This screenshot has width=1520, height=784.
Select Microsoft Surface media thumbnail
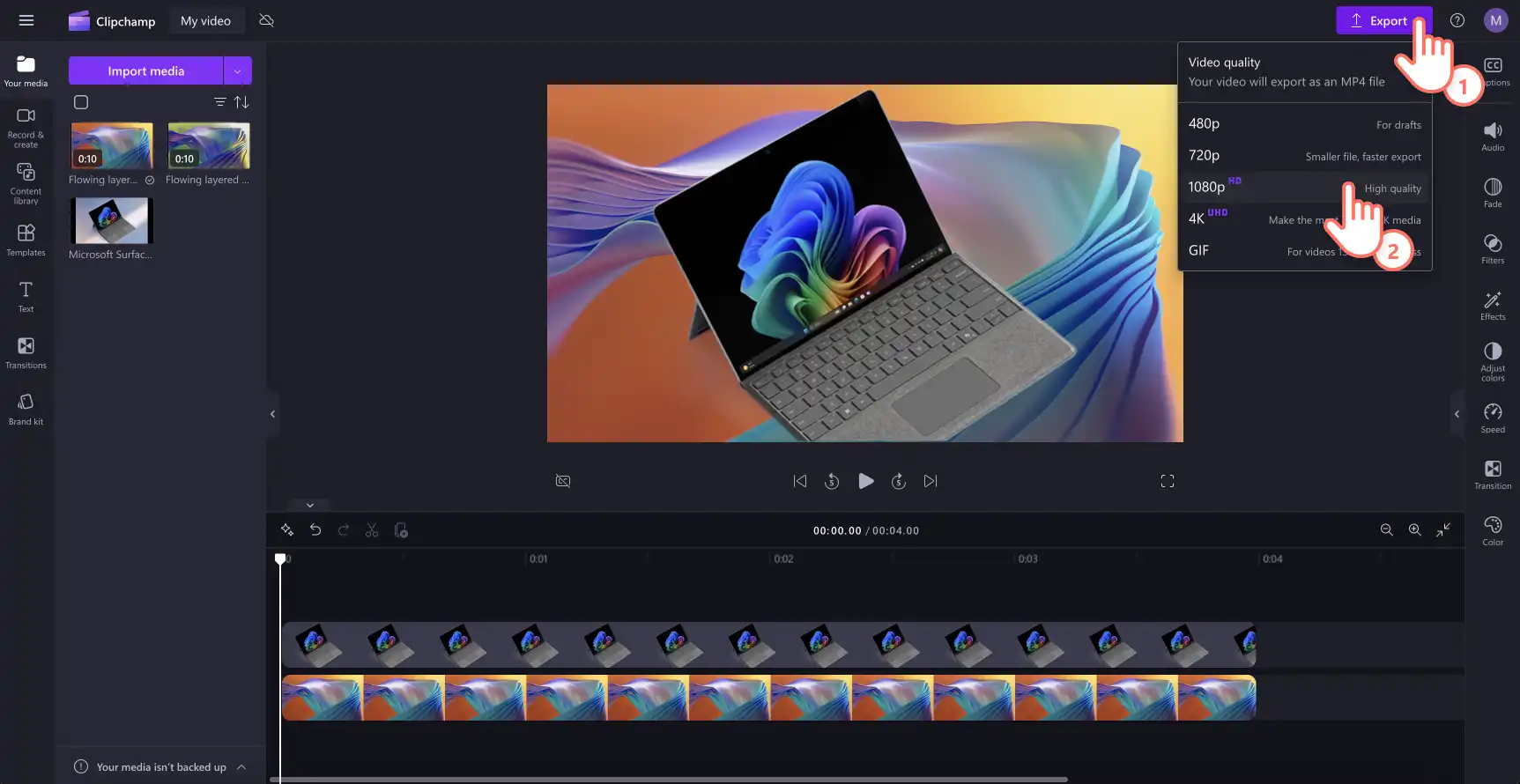click(112, 220)
